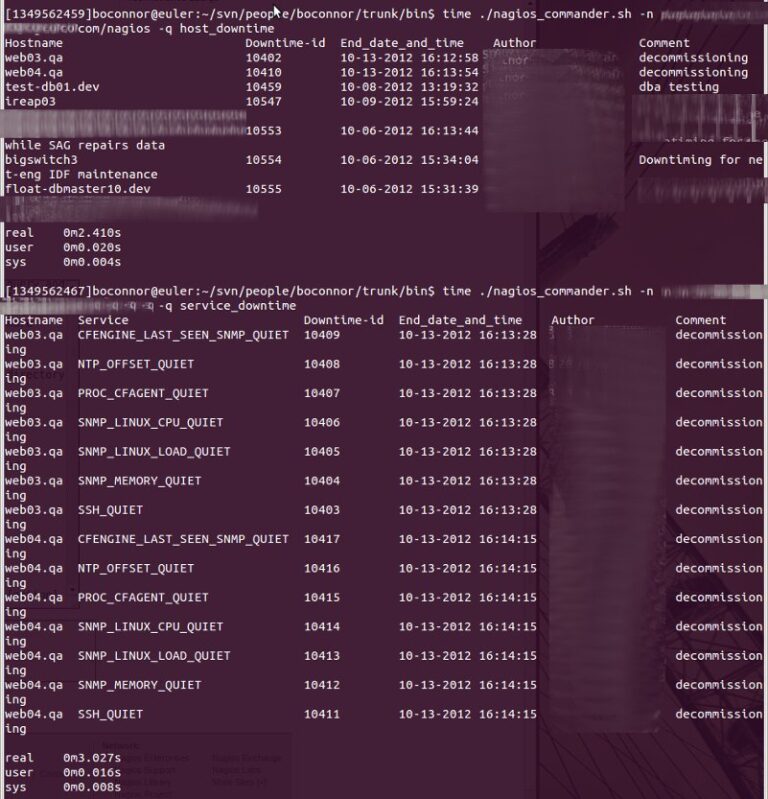Click the 'dba testing' comment
Image resolution: width=768 pixels, height=799 pixels.
pos(679,87)
